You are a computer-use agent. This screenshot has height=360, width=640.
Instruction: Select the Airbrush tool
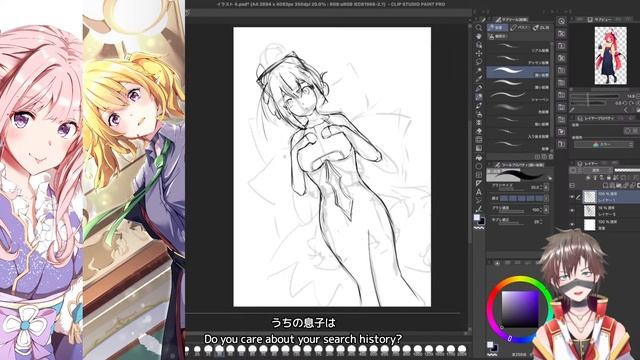point(479,114)
